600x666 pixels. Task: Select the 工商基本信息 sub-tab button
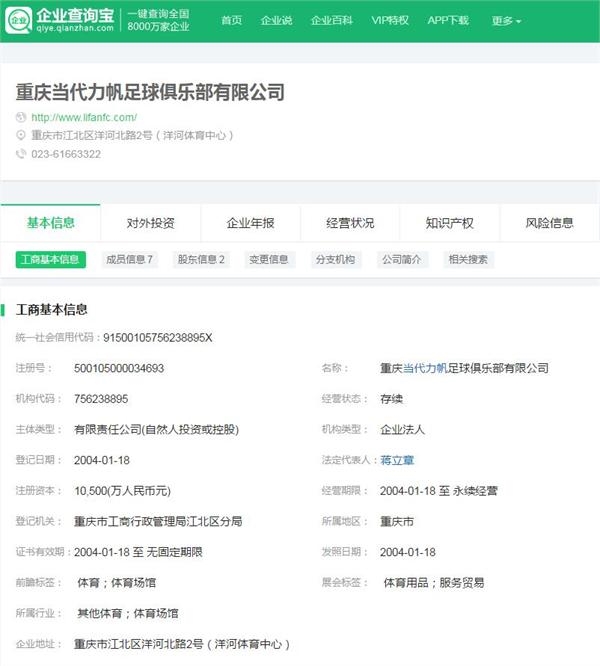(51, 260)
